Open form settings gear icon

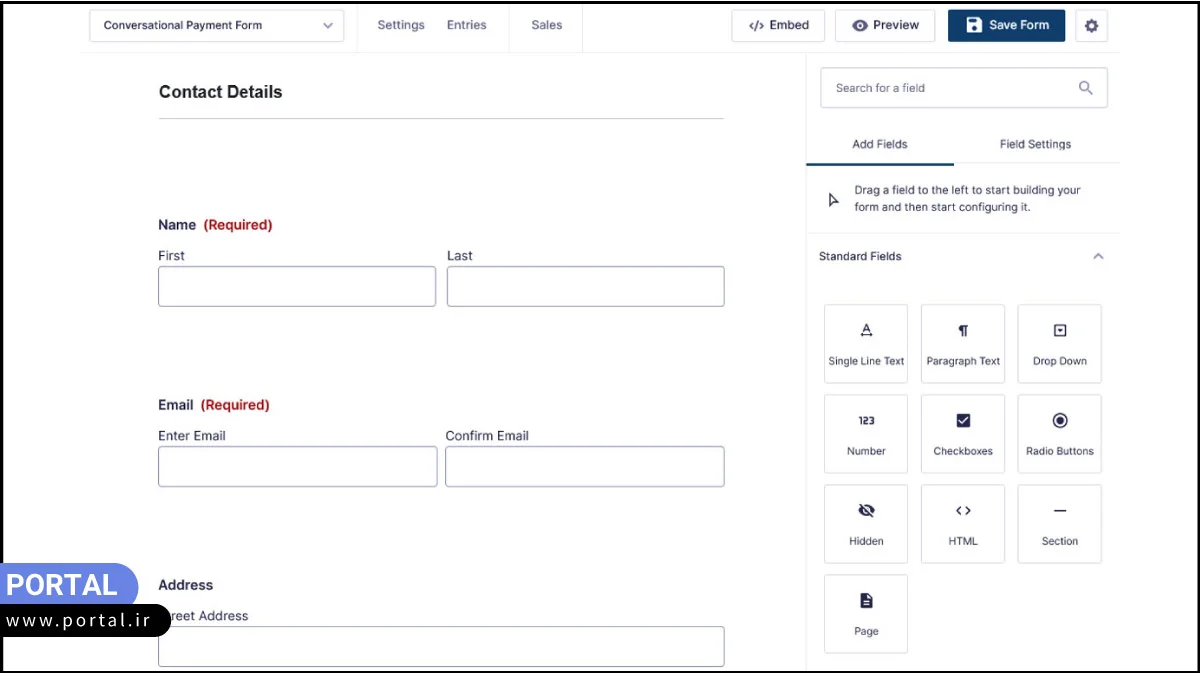pos(1091,26)
